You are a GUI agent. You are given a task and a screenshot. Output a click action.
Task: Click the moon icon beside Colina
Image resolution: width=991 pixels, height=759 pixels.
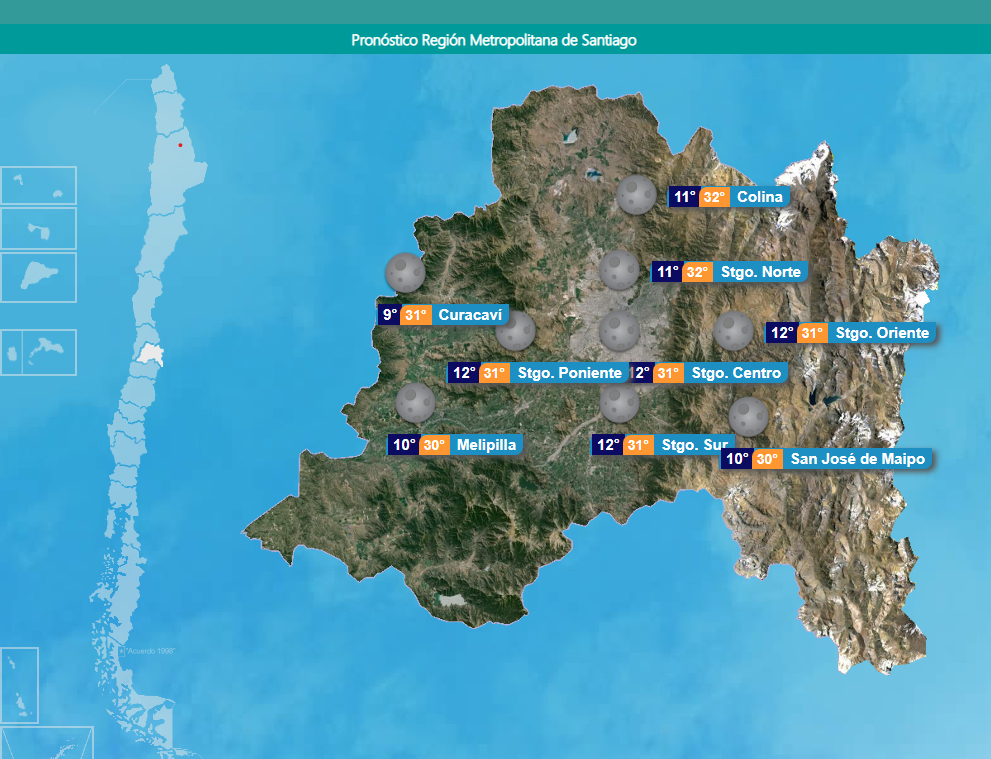pos(635,195)
